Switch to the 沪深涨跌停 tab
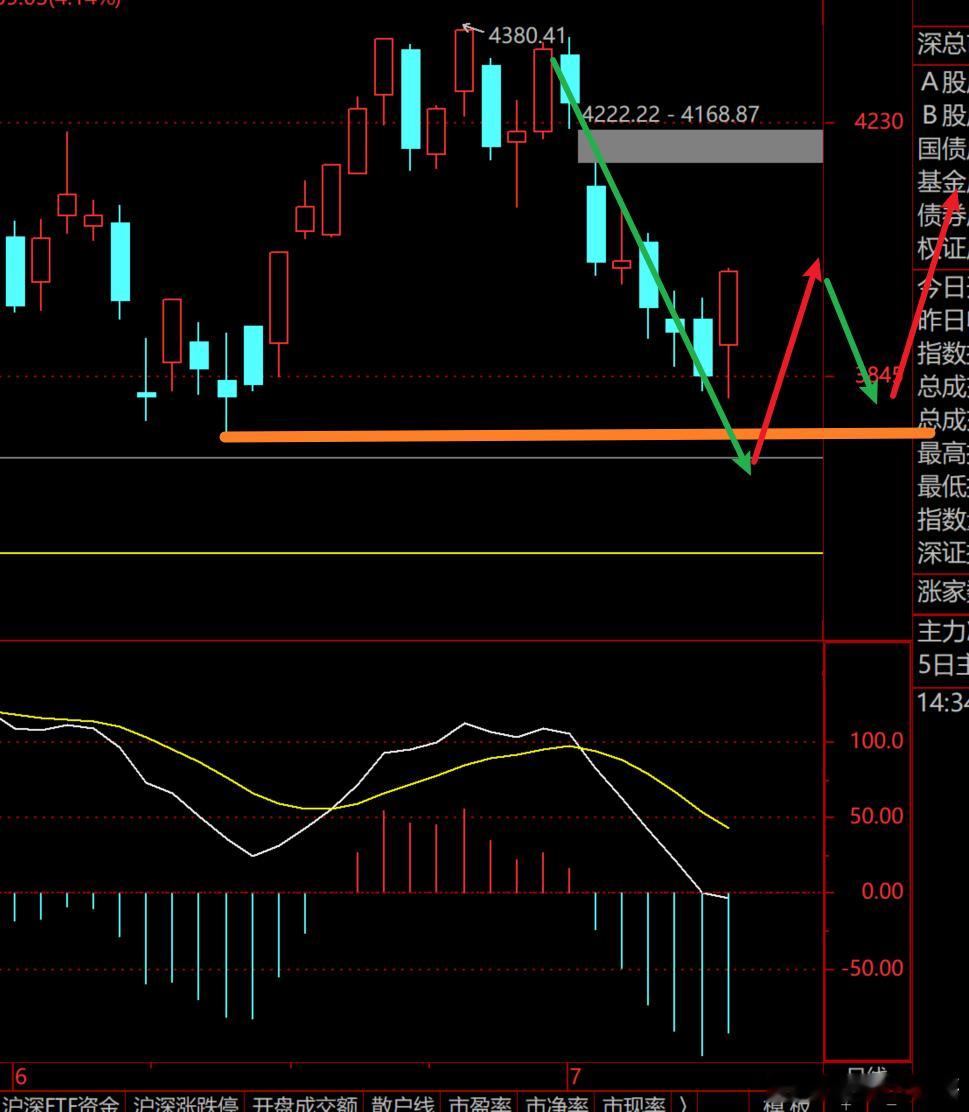969x1112 pixels. click(185, 1103)
